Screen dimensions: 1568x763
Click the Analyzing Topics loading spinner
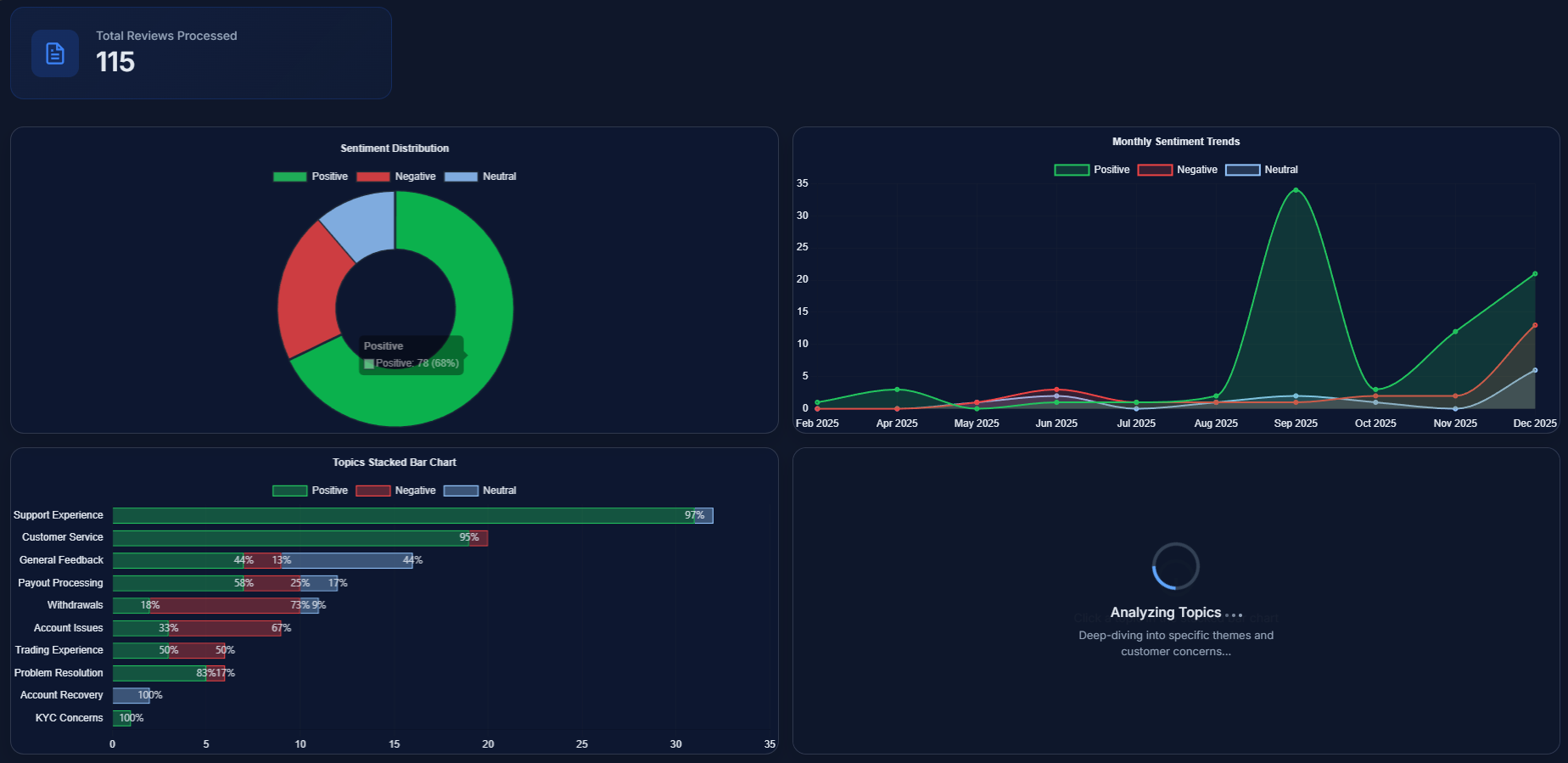pyautogui.click(x=1175, y=566)
